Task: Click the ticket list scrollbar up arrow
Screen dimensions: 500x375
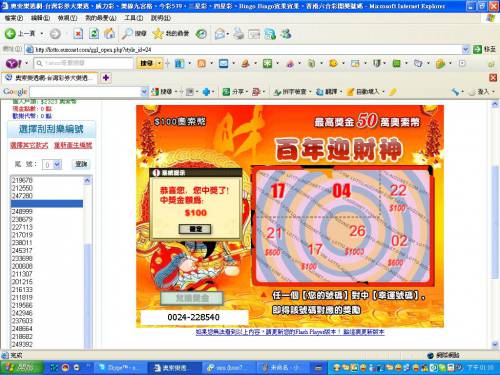Action: coord(87,180)
